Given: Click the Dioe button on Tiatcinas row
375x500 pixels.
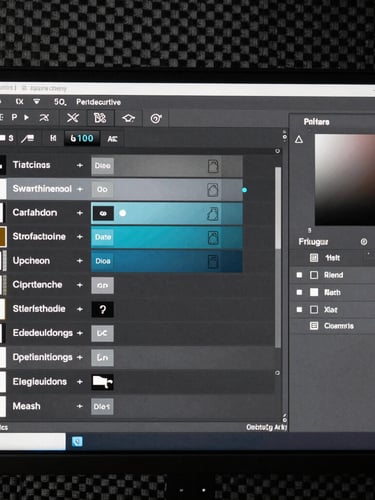Looking at the screenshot, I should 102,166.
